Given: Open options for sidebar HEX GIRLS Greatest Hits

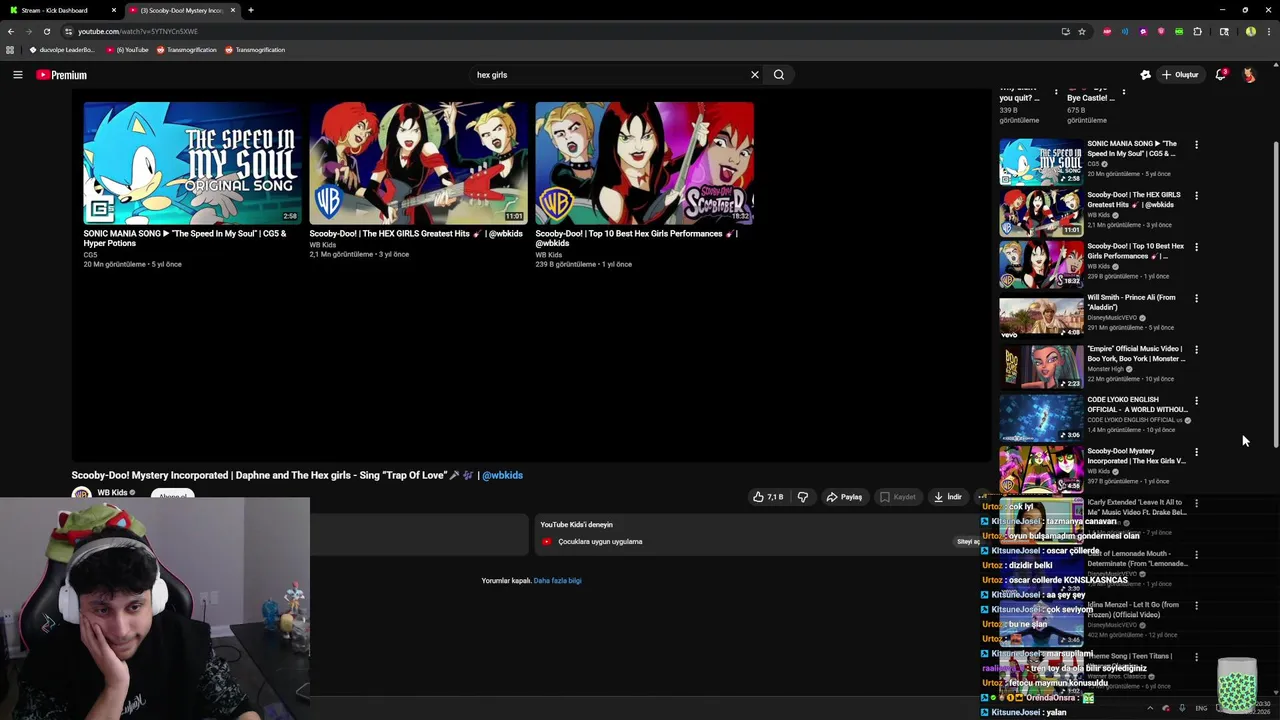Looking at the screenshot, I should tap(1196, 196).
